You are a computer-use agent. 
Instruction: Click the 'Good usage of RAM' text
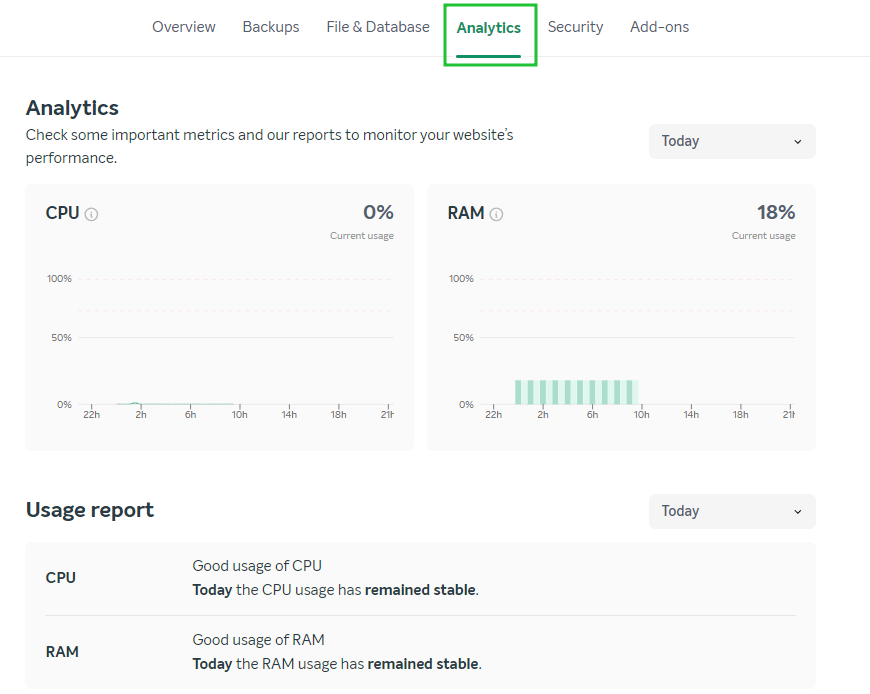point(259,640)
